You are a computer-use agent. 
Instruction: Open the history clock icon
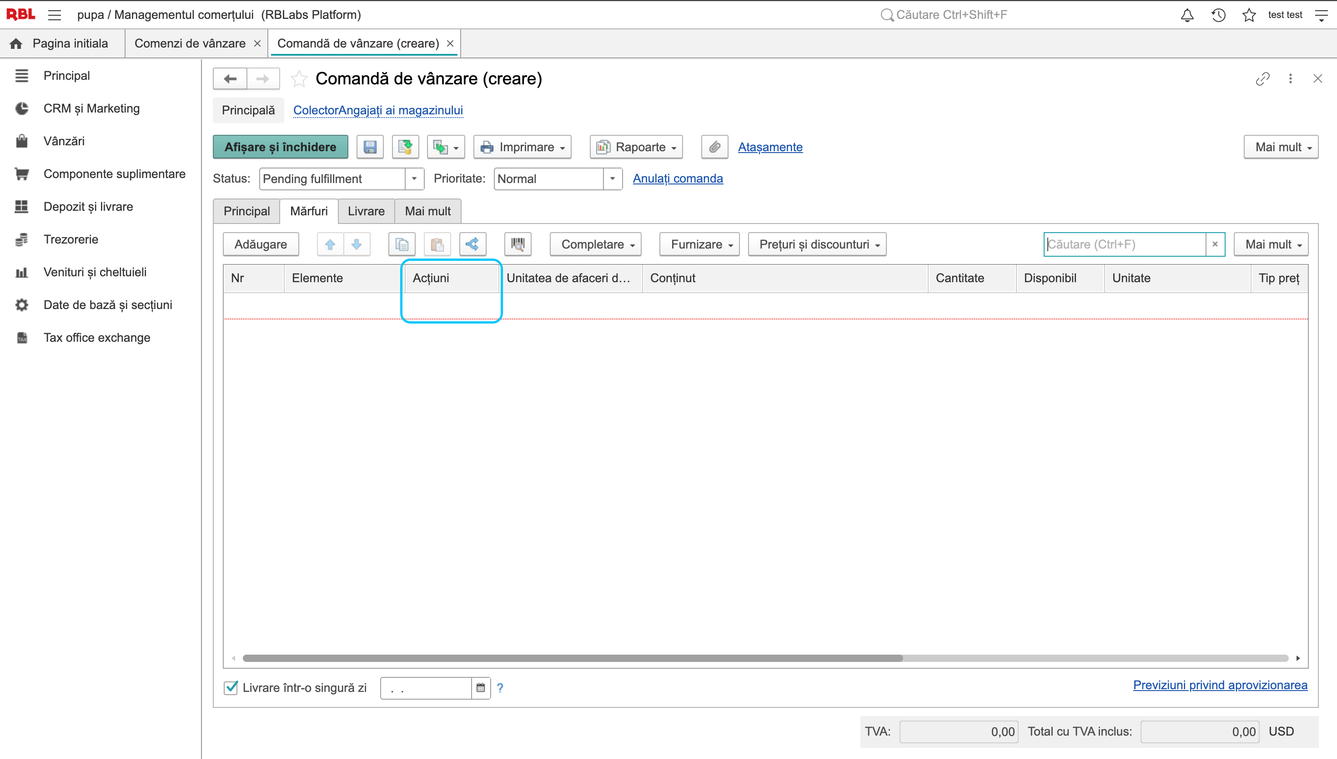(x=1218, y=15)
